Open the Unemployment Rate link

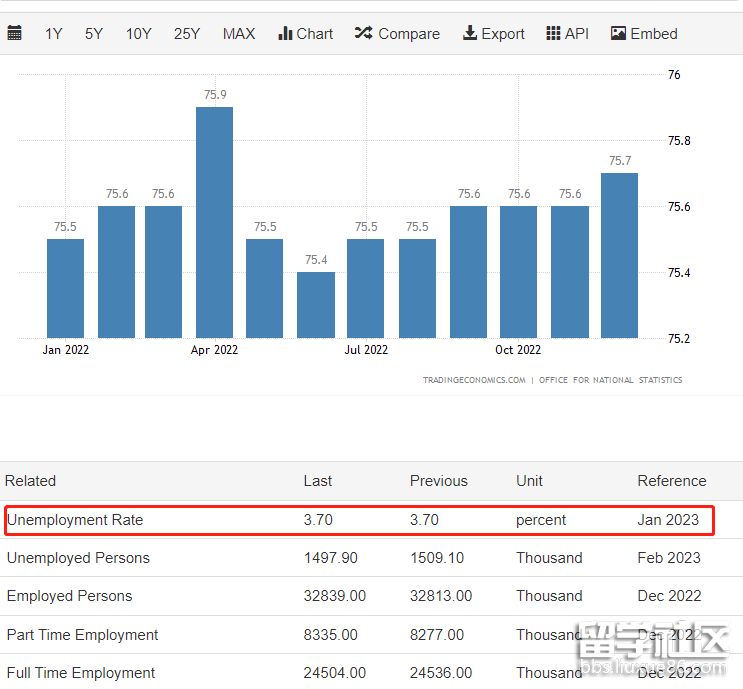click(75, 520)
